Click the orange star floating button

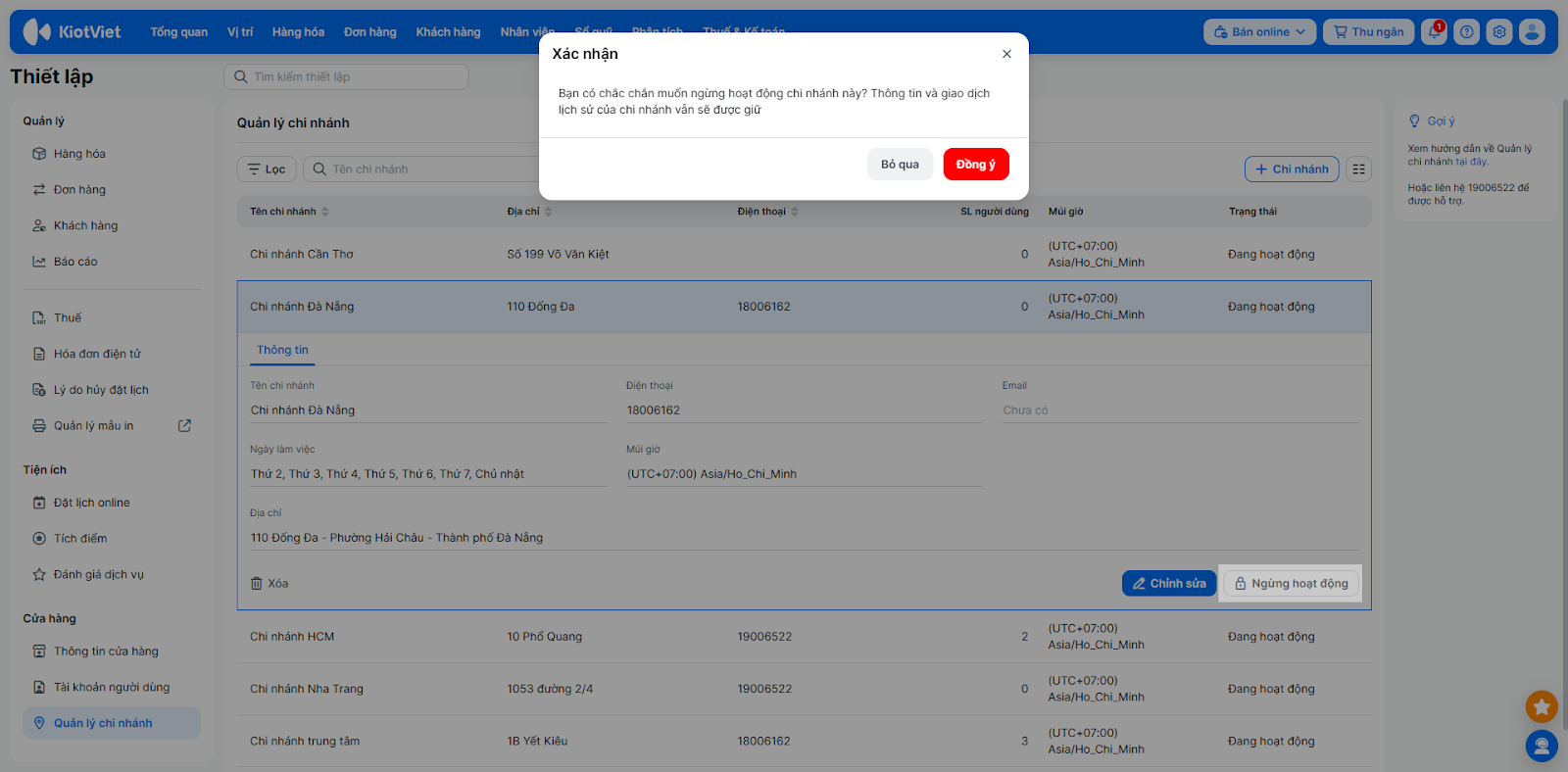coord(1542,705)
